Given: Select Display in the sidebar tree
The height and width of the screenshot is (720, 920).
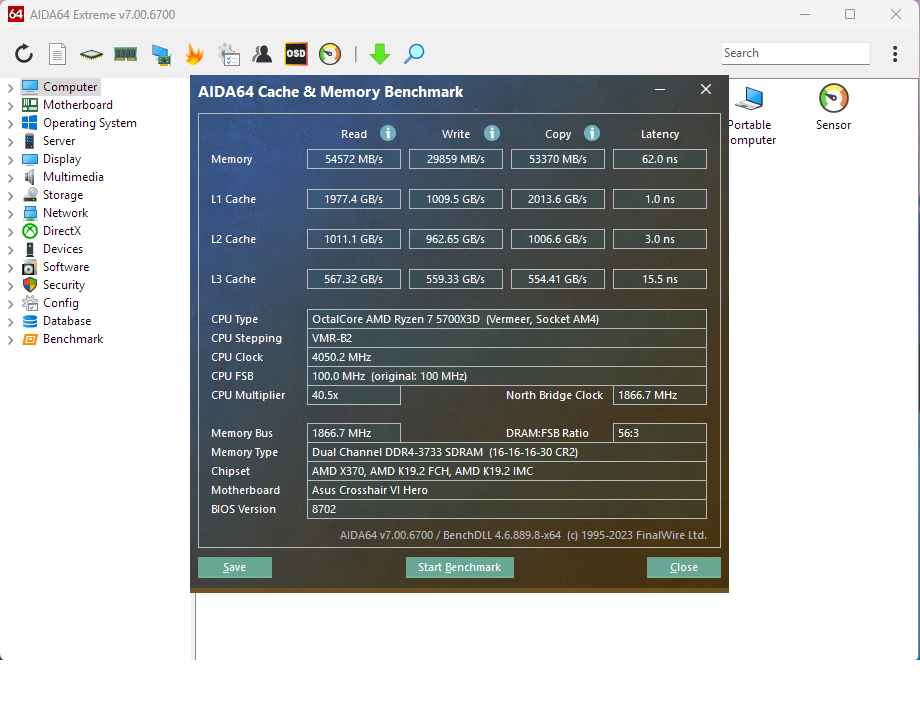Looking at the screenshot, I should (x=62, y=159).
